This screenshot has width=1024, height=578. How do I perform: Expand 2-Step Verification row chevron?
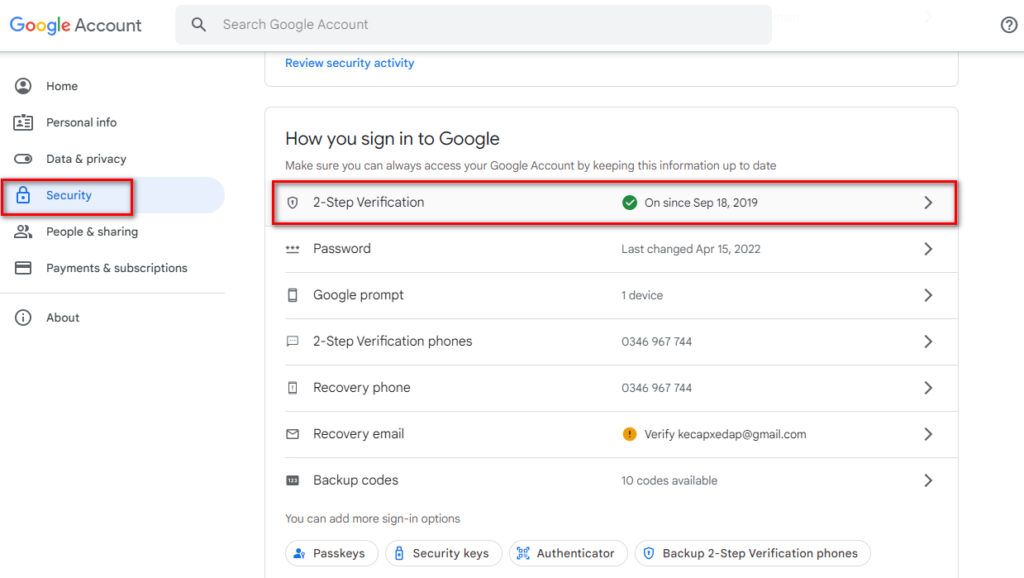tap(928, 202)
